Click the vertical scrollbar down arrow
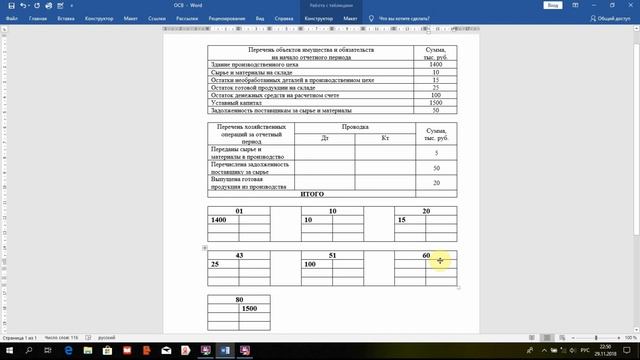 636,330
